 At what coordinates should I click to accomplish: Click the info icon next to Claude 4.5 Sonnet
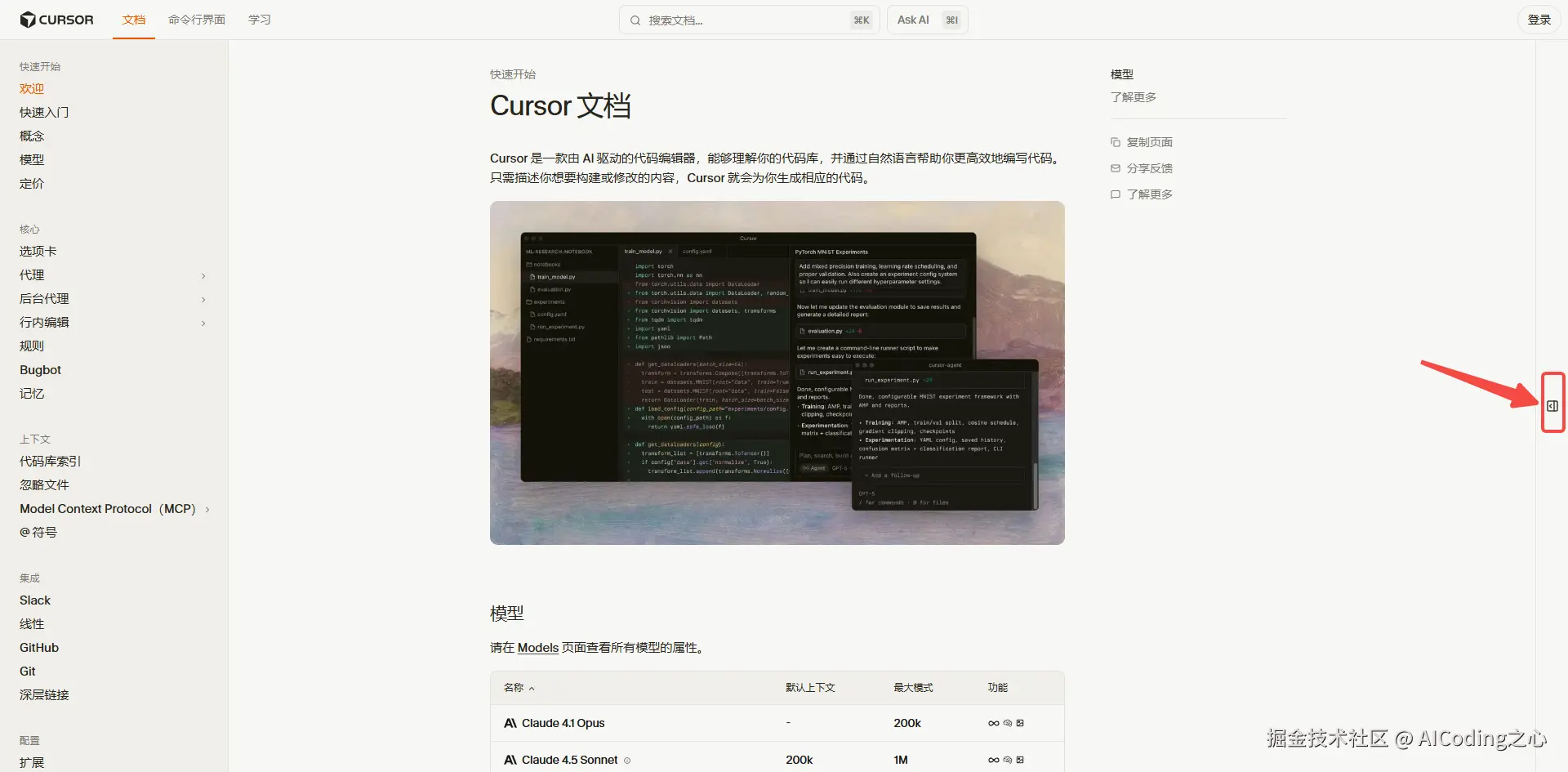pos(627,761)
